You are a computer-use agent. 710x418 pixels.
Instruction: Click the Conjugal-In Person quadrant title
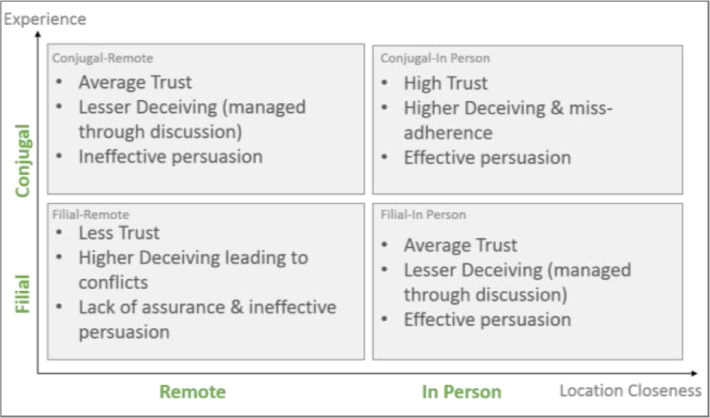(435, 58)
